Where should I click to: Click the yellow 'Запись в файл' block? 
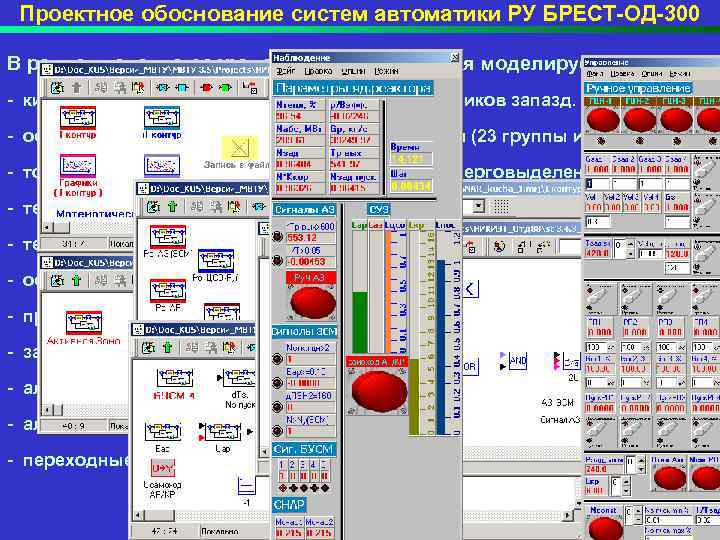[x=240, y=147]
